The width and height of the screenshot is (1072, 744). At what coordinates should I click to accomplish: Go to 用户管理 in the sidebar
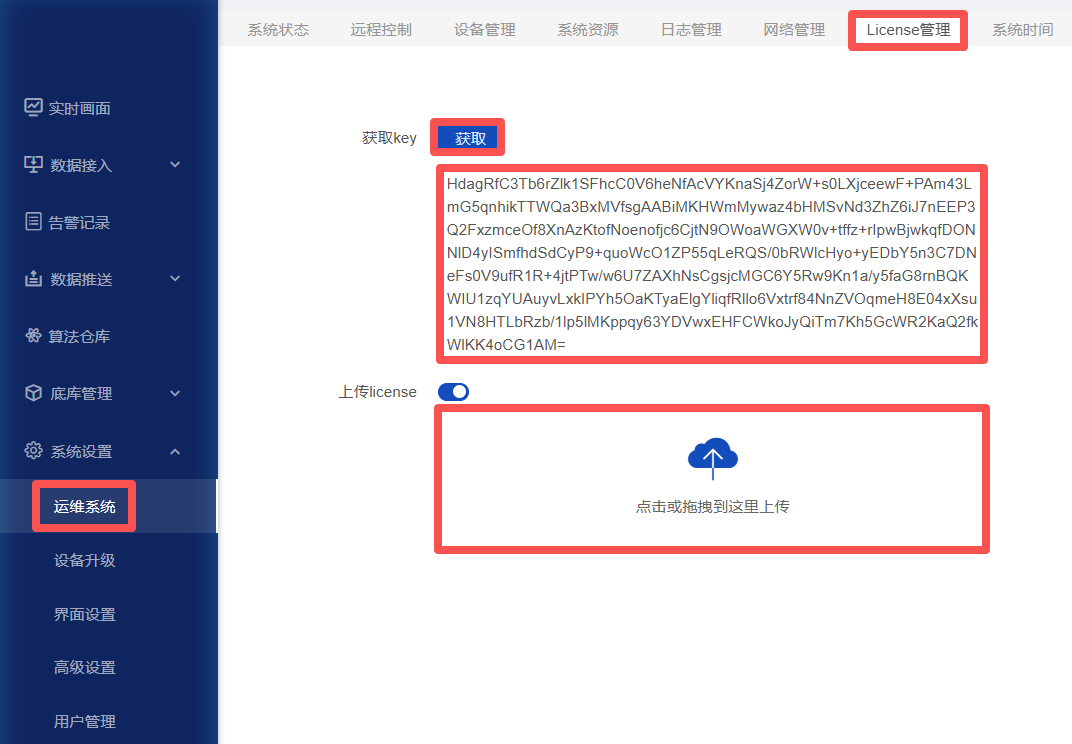85,721
